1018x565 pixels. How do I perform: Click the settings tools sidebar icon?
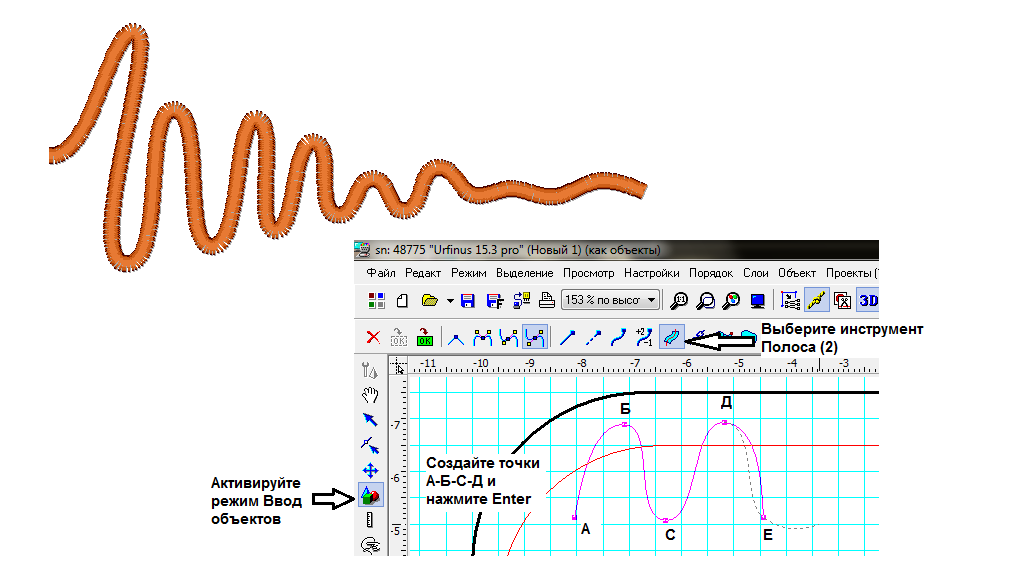(369, 371)
